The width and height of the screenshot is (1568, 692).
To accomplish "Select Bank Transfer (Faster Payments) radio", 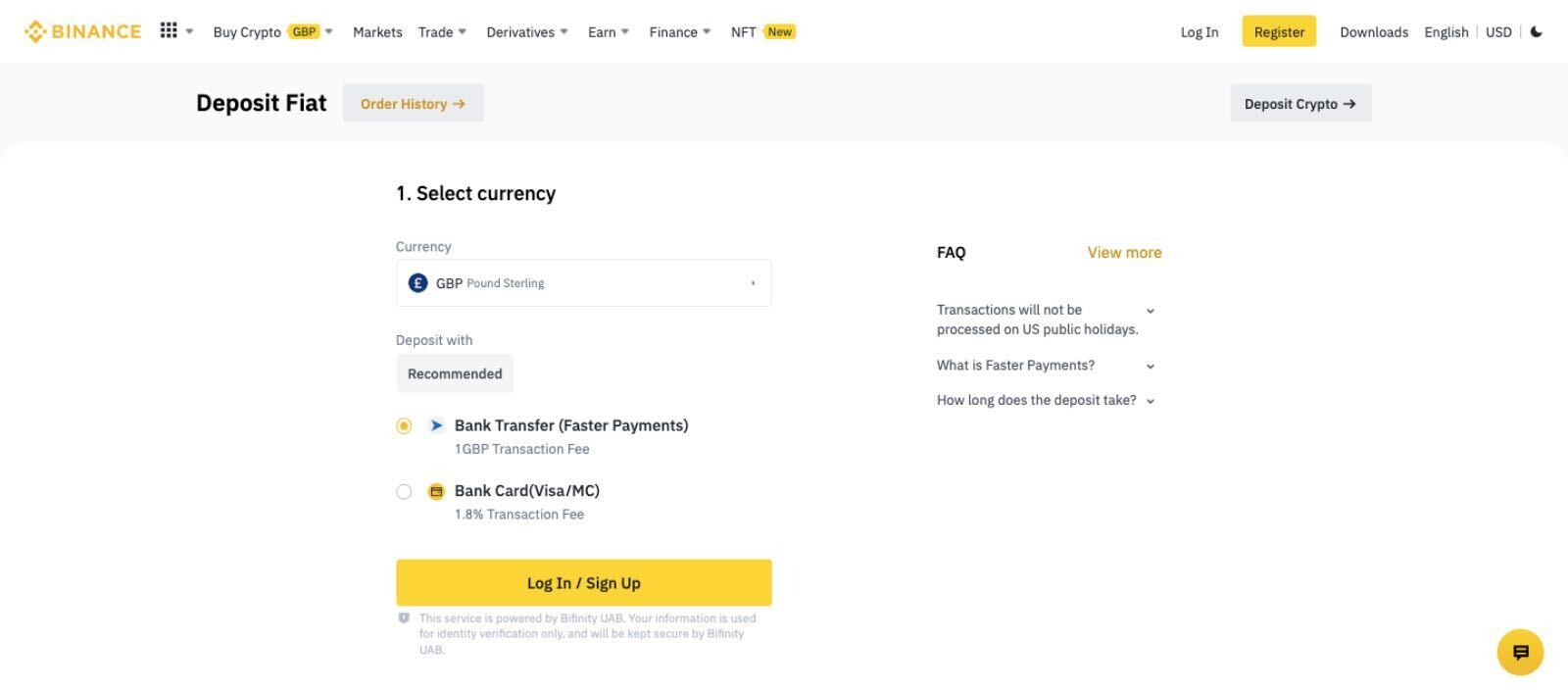I will click(404, 425).
